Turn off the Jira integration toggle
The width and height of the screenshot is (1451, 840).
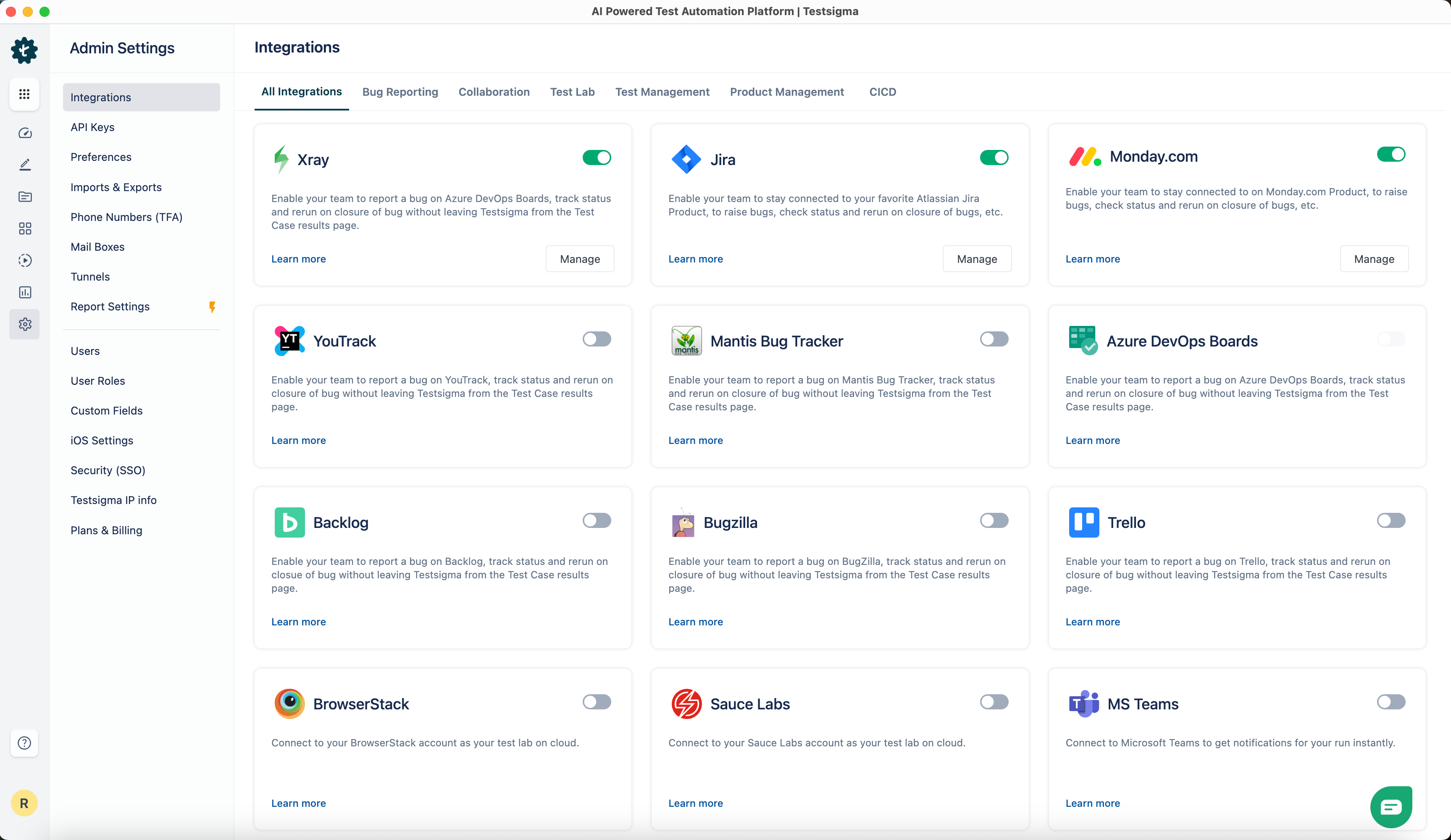point(994,158)
